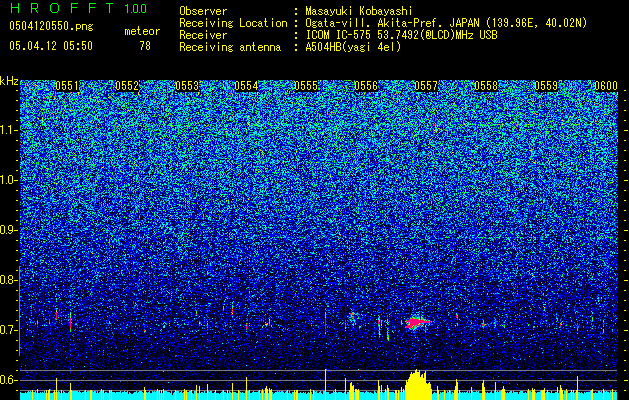
Task: Click the 'Observer' field label
Action: [203, 11]
